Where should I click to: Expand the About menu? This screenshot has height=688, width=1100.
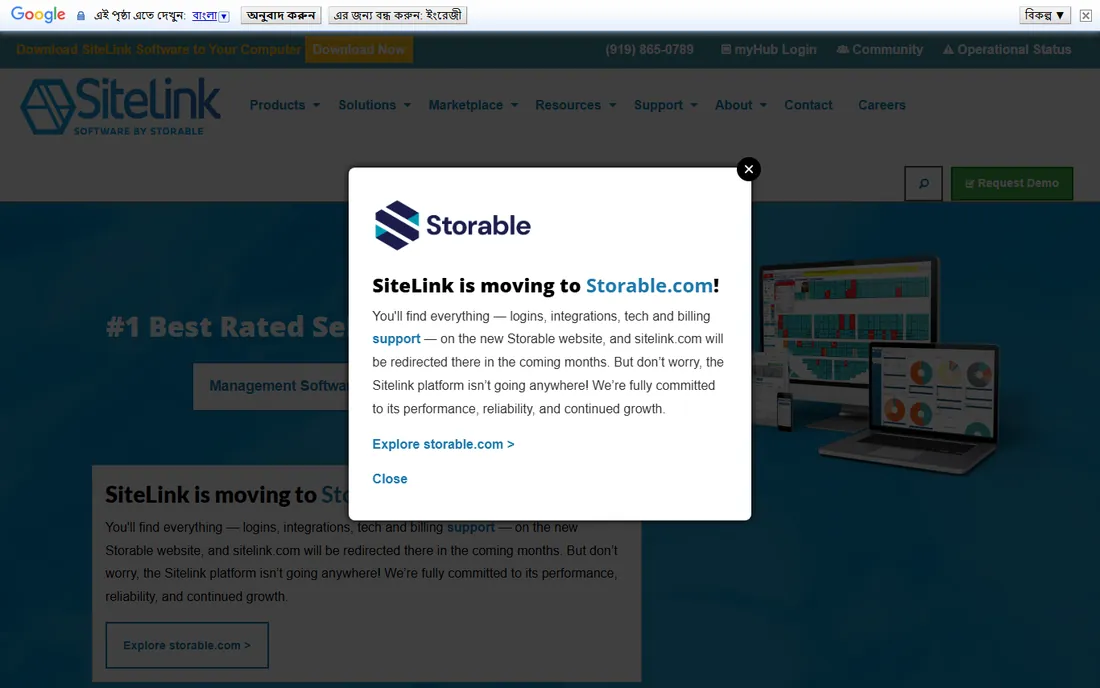coord(740,105)
